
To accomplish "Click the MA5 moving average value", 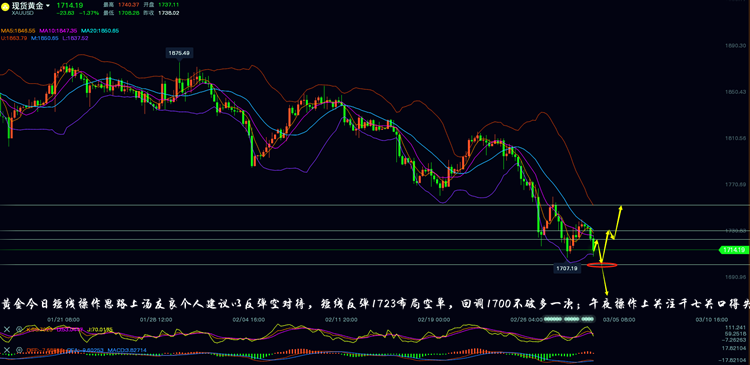I will click(18, 31).
